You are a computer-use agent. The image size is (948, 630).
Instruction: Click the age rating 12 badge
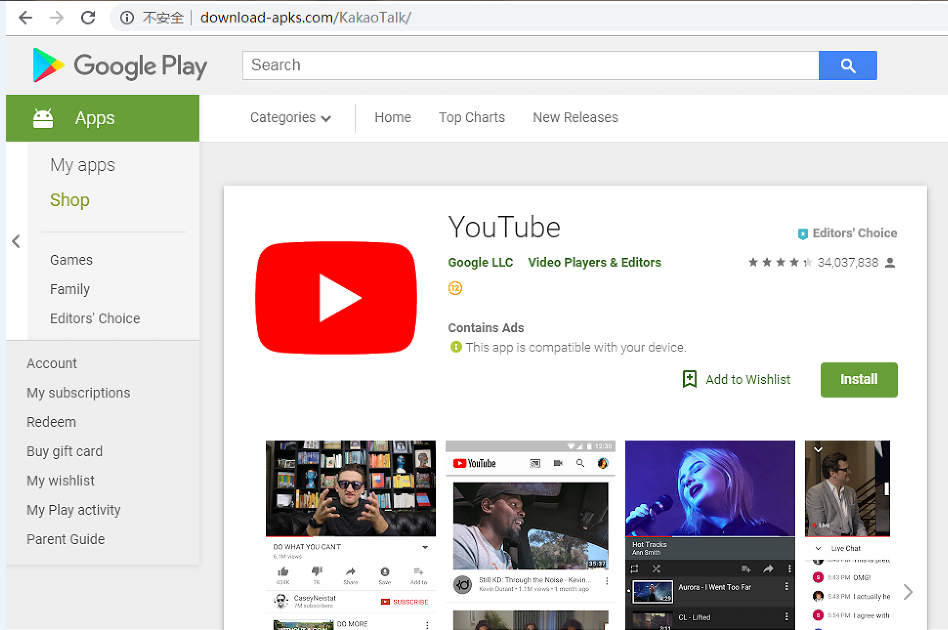click(455, 288)
